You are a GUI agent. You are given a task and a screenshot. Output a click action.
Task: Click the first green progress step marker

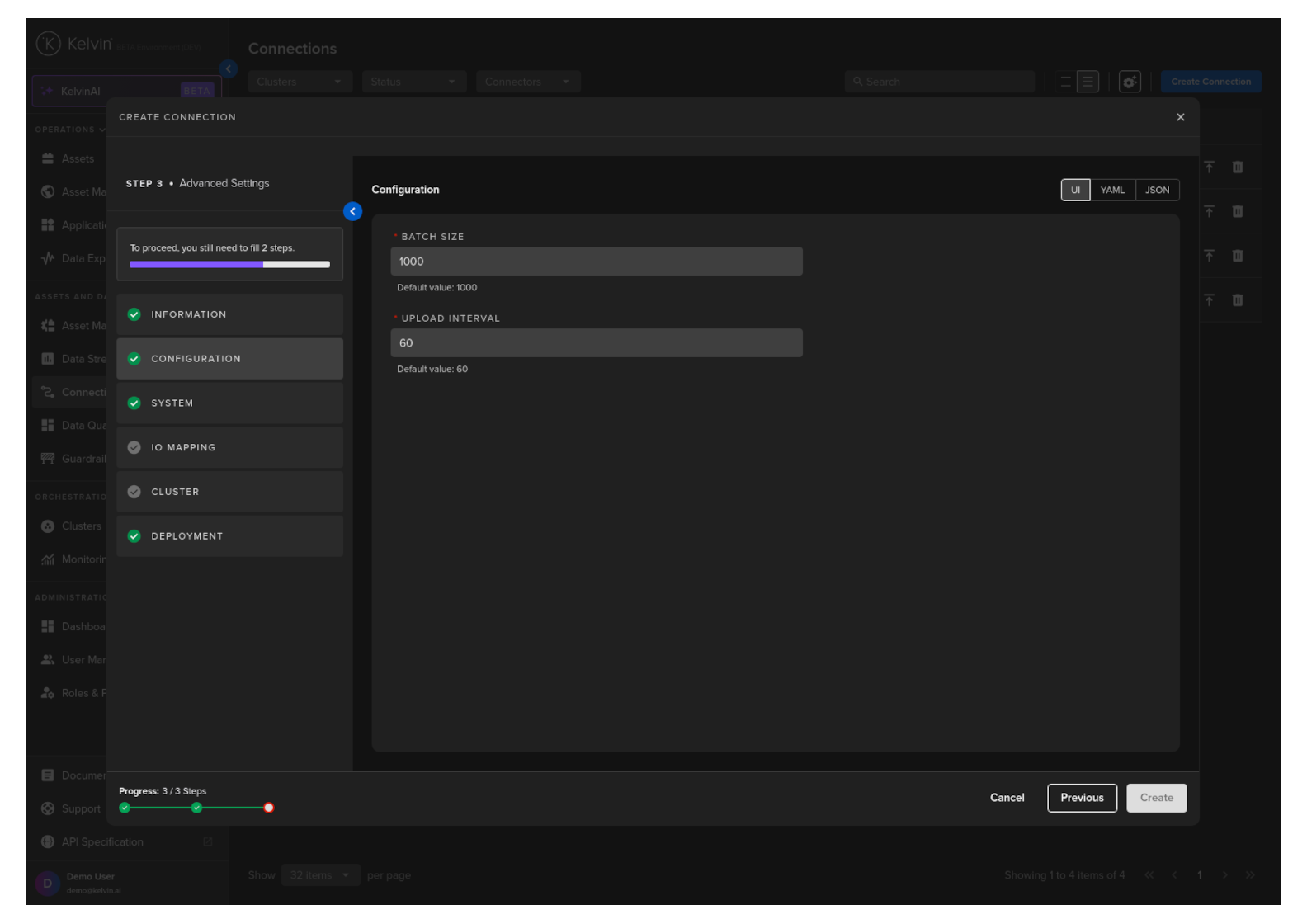tap(125, 808)
